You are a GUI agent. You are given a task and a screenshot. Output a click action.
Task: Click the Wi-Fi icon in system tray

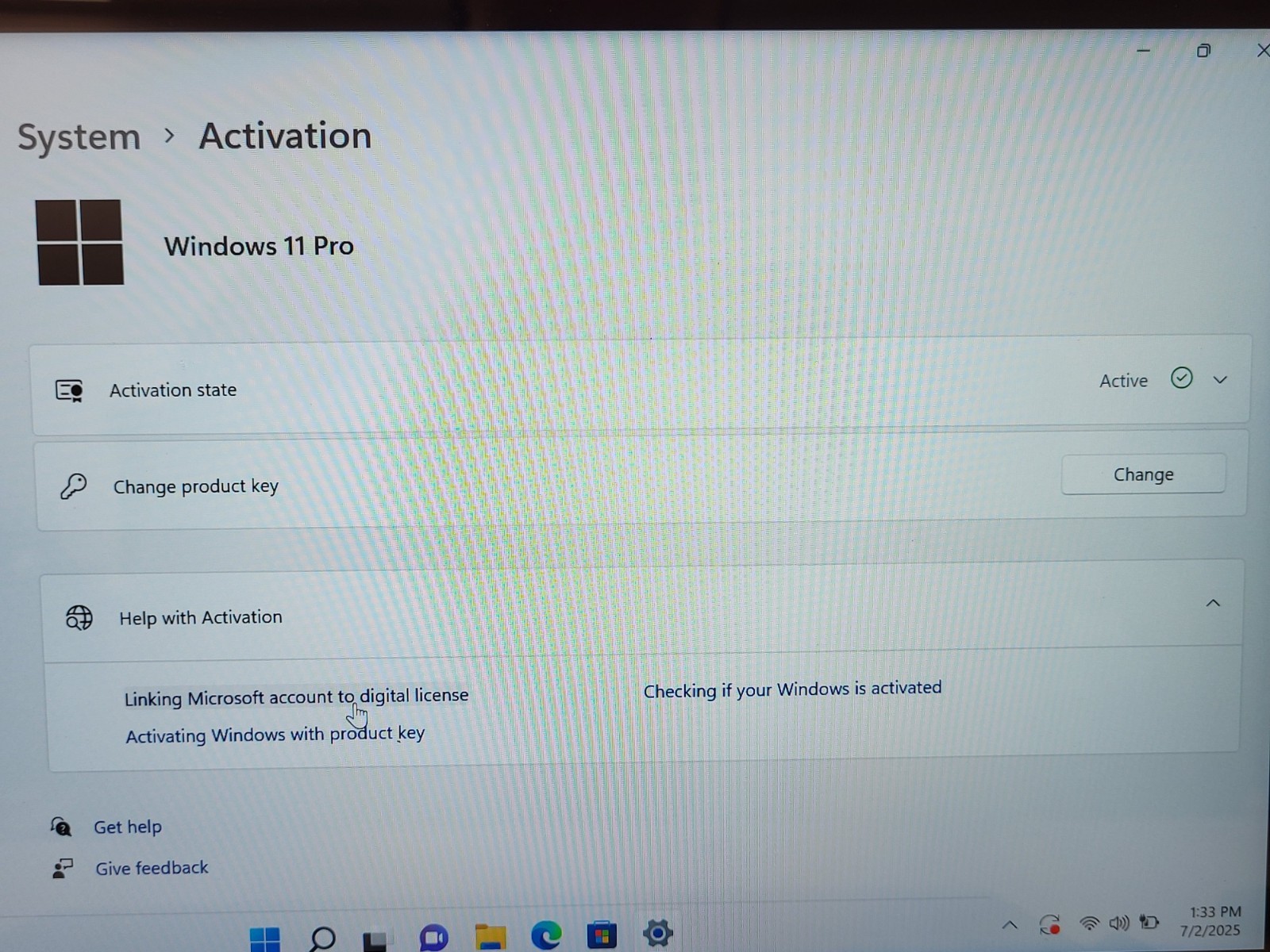[x=1089, y=923]
